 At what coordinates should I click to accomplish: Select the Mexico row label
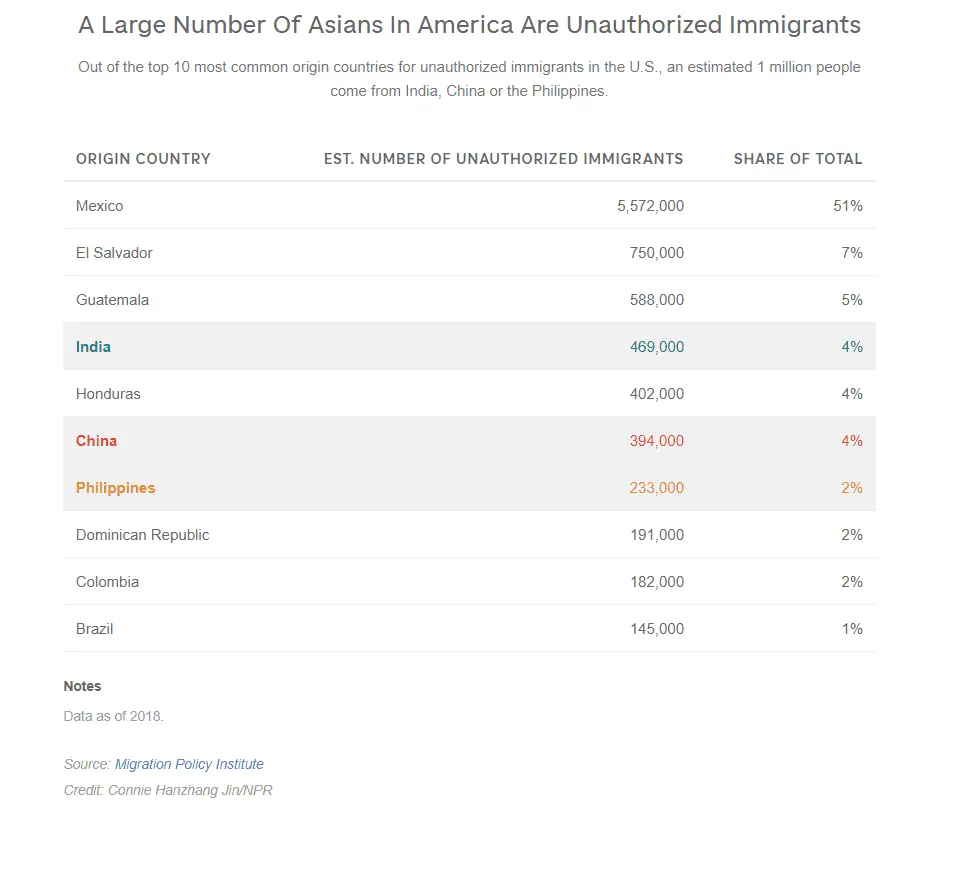[x=100, y=206]
